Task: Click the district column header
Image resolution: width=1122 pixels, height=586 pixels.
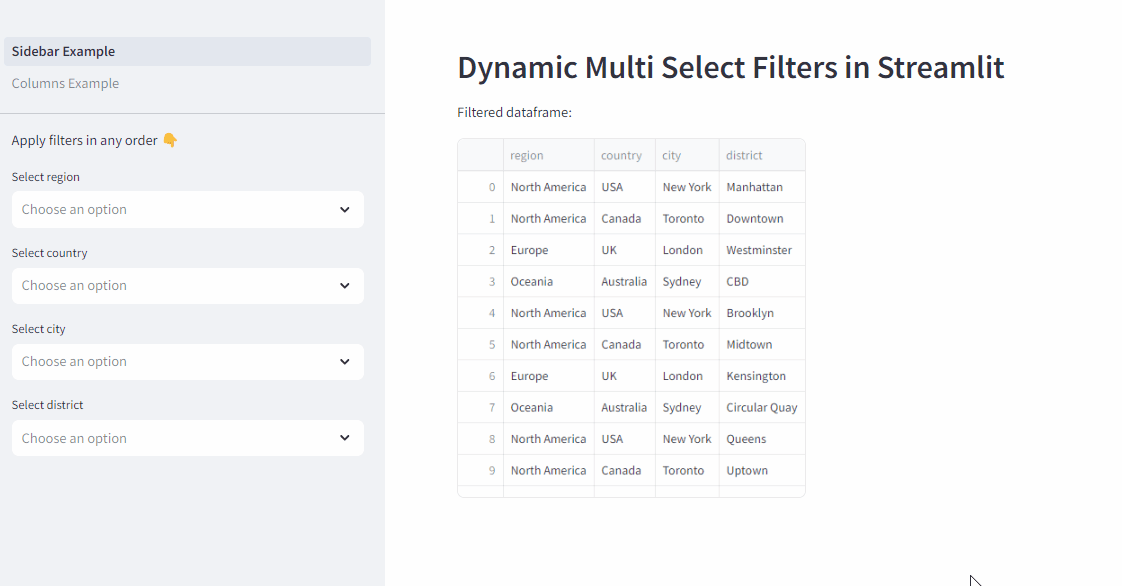Action: click(762, 155)
